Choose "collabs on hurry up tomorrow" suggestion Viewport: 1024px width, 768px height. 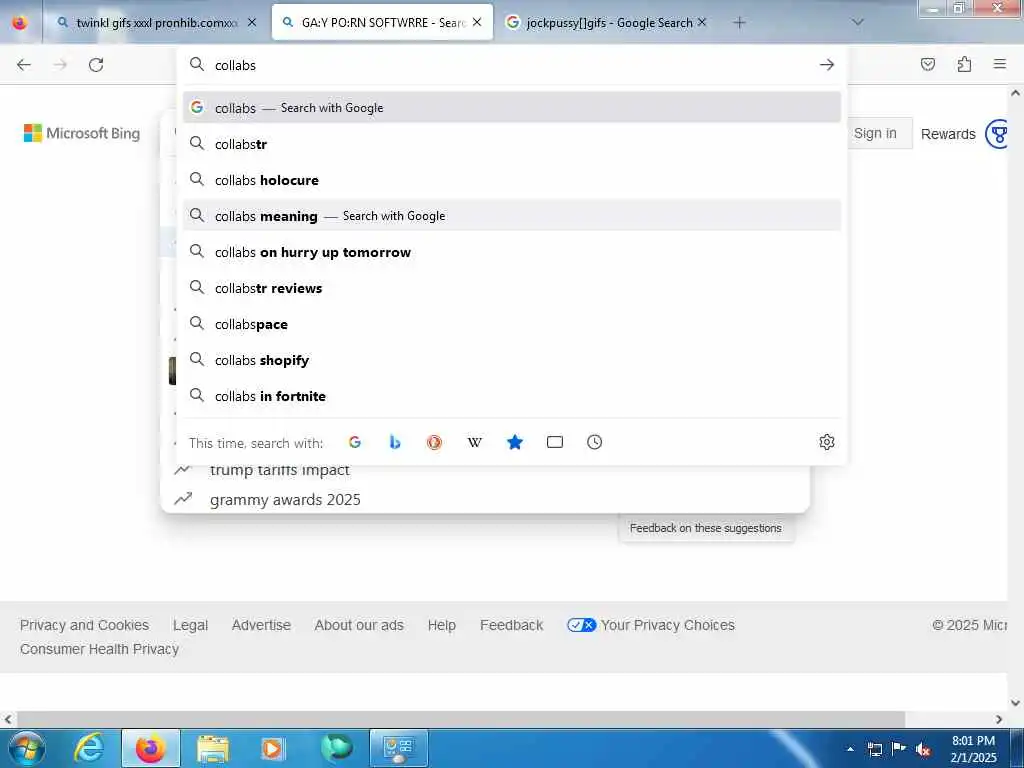click(512, 252)
